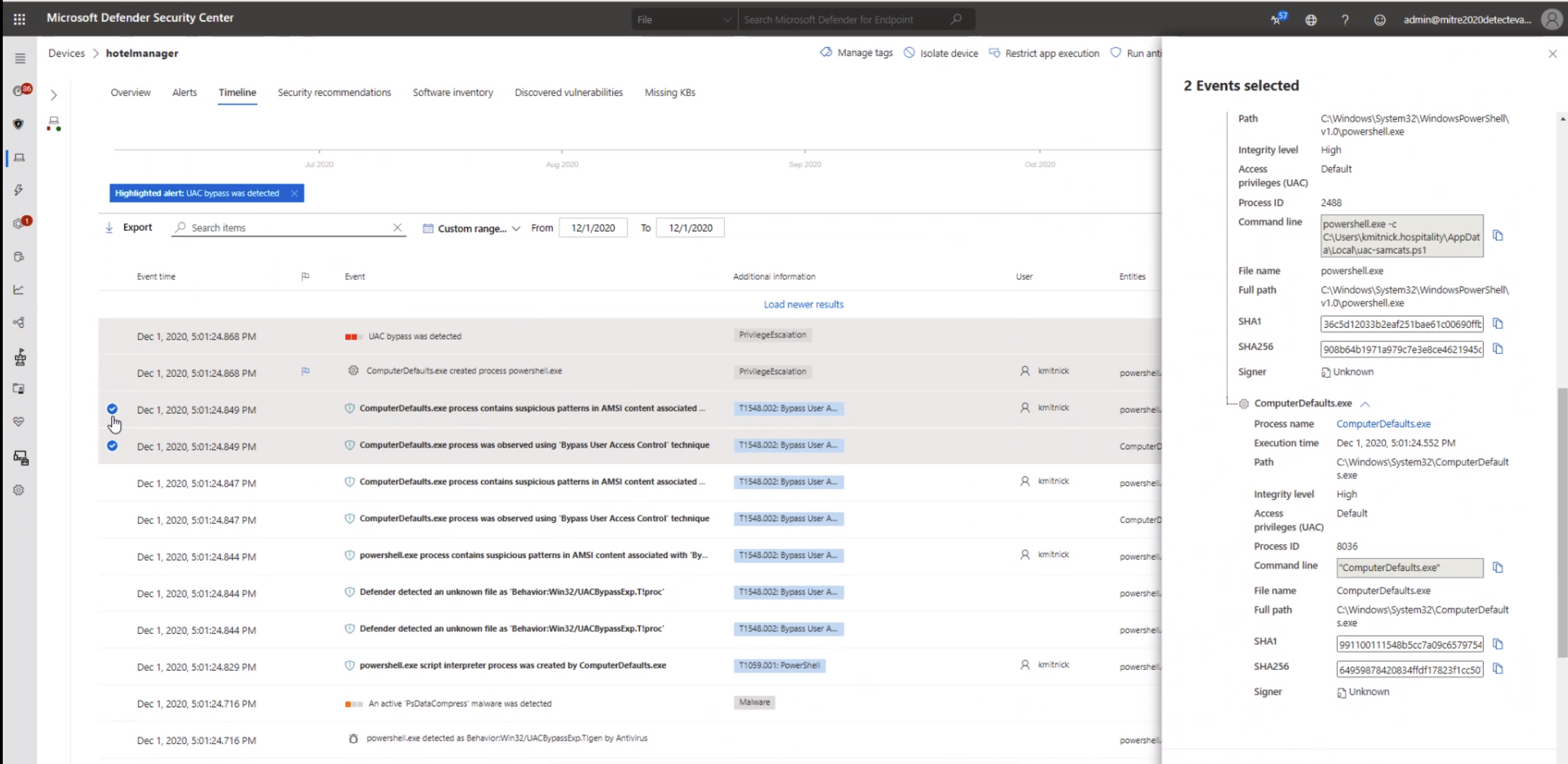Viewport: 1568px width, 764px height.
Task: Open the shield Incidents sidebar icon
Action: click(x=19, y=124)
